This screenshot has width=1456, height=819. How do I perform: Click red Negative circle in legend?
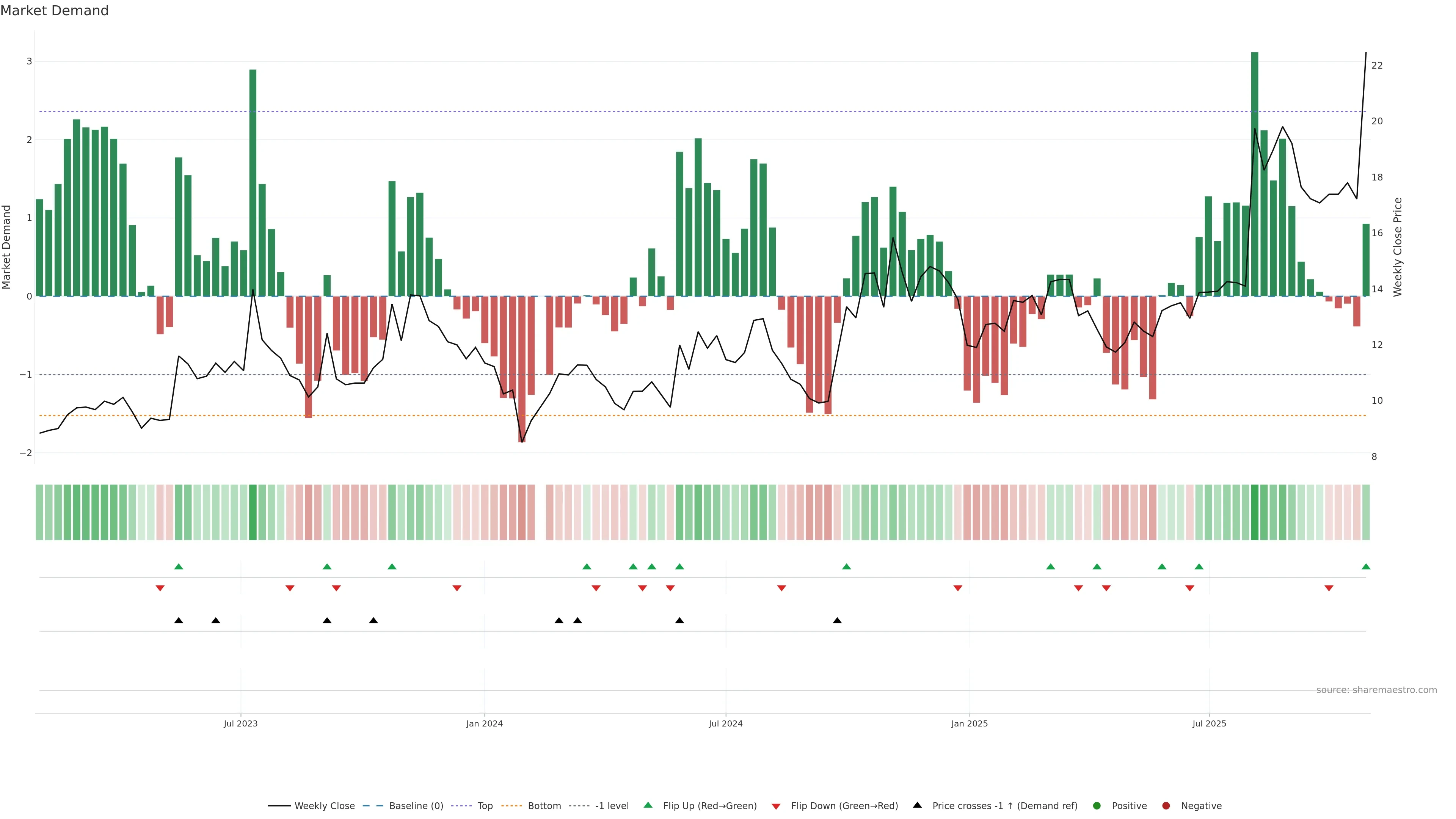click(1166, 805)
